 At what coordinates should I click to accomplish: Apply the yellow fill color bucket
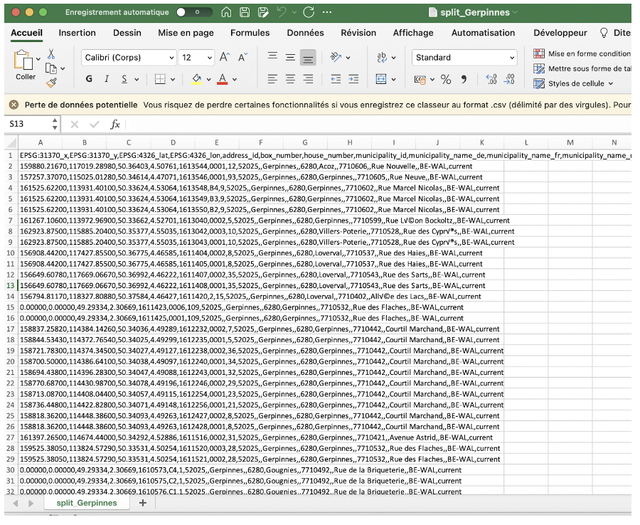(x=197, y=79)
